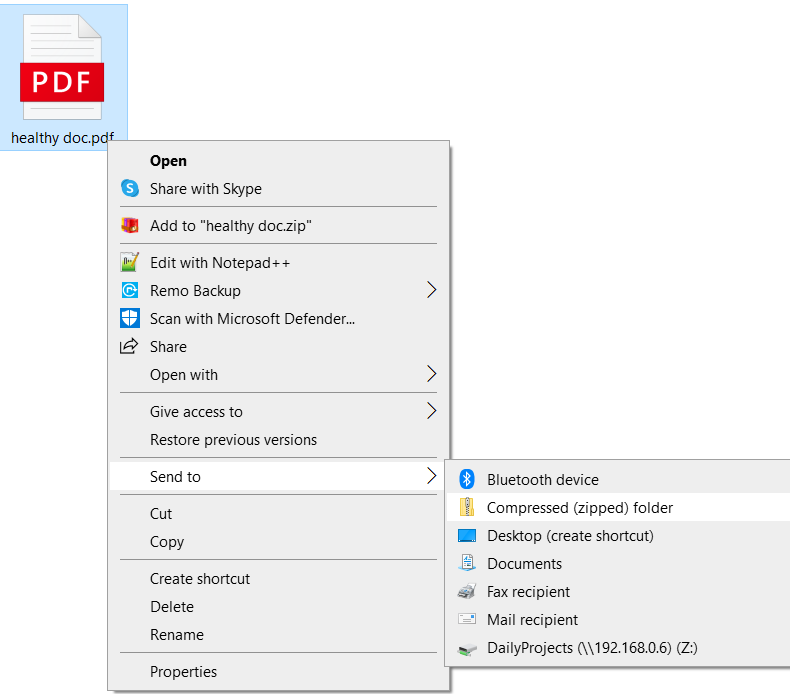790x694 pixels.
Task: Expand the Give access to arrow
Action: [x=432, y=411]
